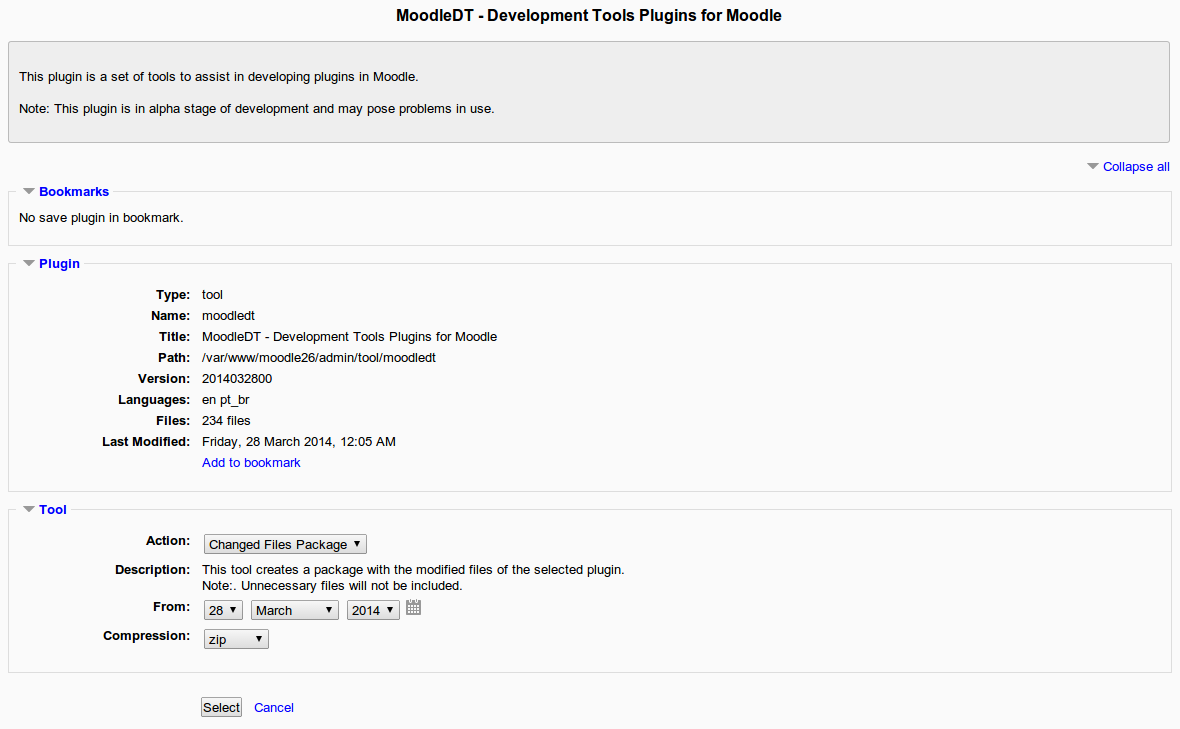
Task: Click the dropdown arrow on the day selector
Action: coord(232,609)
